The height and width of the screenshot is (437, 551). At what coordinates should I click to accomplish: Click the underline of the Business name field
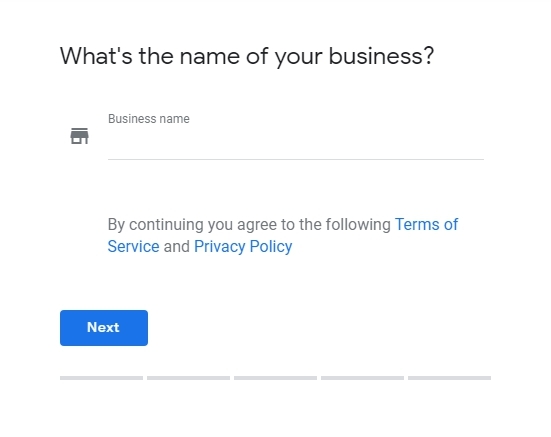coord(296,159)
